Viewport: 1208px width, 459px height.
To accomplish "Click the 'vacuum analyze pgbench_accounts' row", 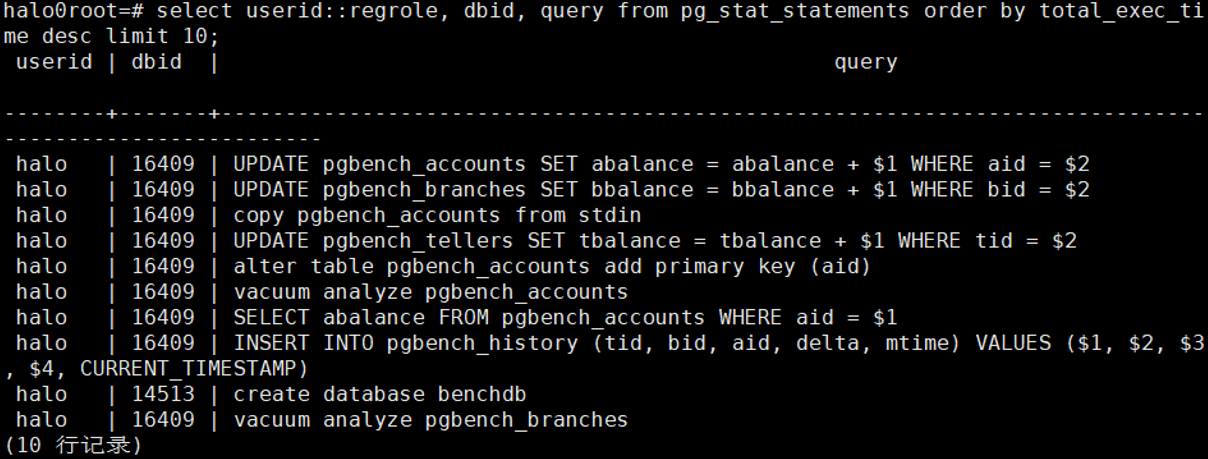I will (431, 292).
